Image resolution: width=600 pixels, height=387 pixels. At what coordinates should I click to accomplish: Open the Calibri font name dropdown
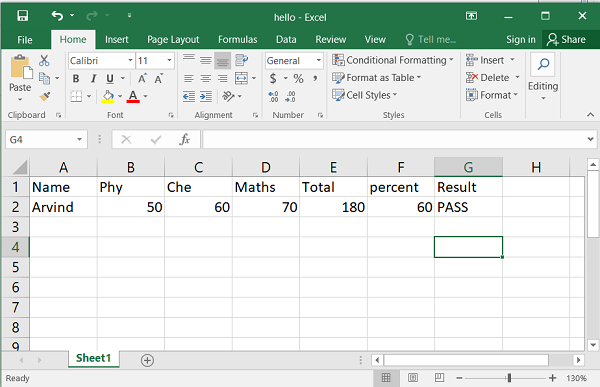click(130, 60)
